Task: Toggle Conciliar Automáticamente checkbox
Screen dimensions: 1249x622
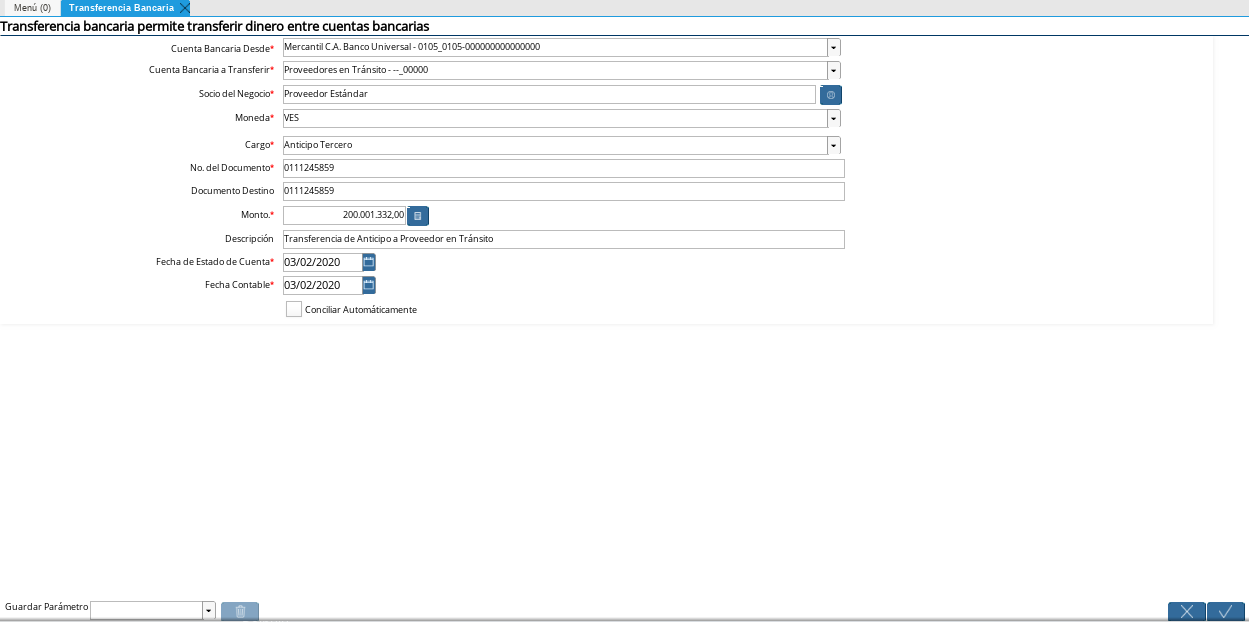Action: 294,309
